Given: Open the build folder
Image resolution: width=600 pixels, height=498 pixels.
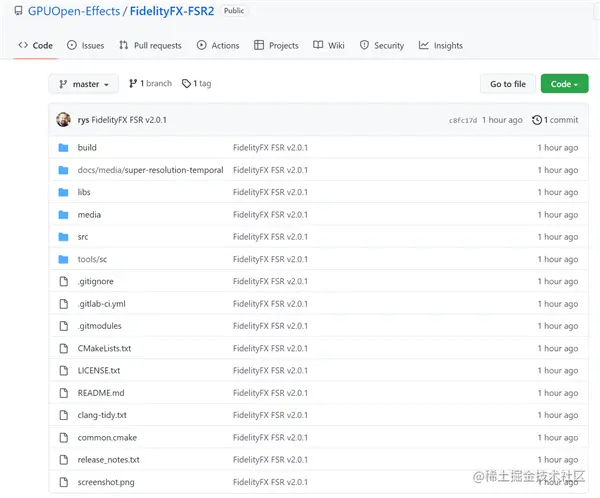Looking at the screenshot, I should [x=87, y=147].
